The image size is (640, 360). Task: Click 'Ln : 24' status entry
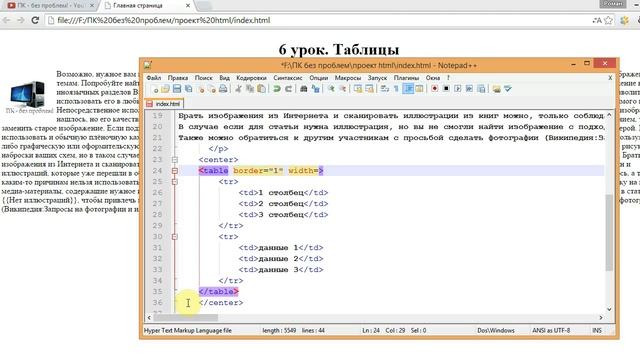pyautogui.click(x=371, y=330)
